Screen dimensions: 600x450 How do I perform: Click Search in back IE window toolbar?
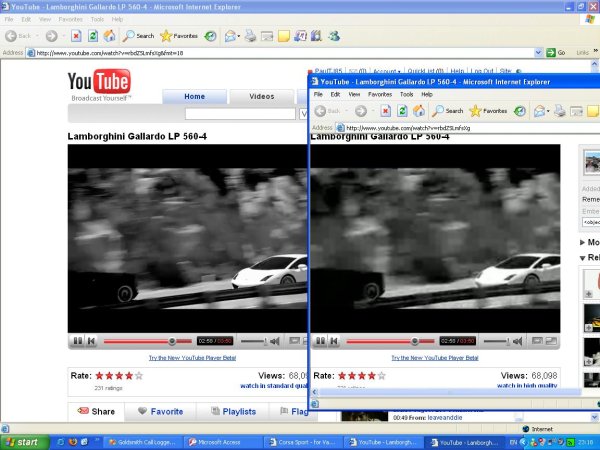click(139, 36)
